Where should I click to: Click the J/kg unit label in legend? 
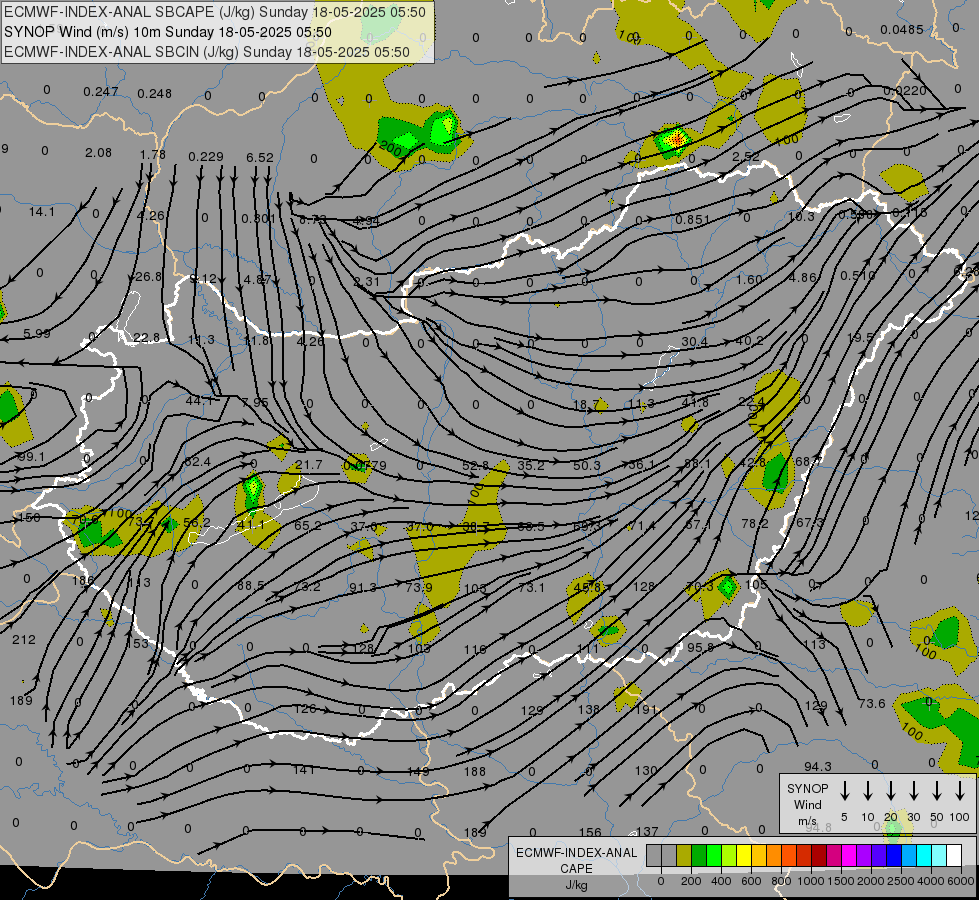(576, 885)
